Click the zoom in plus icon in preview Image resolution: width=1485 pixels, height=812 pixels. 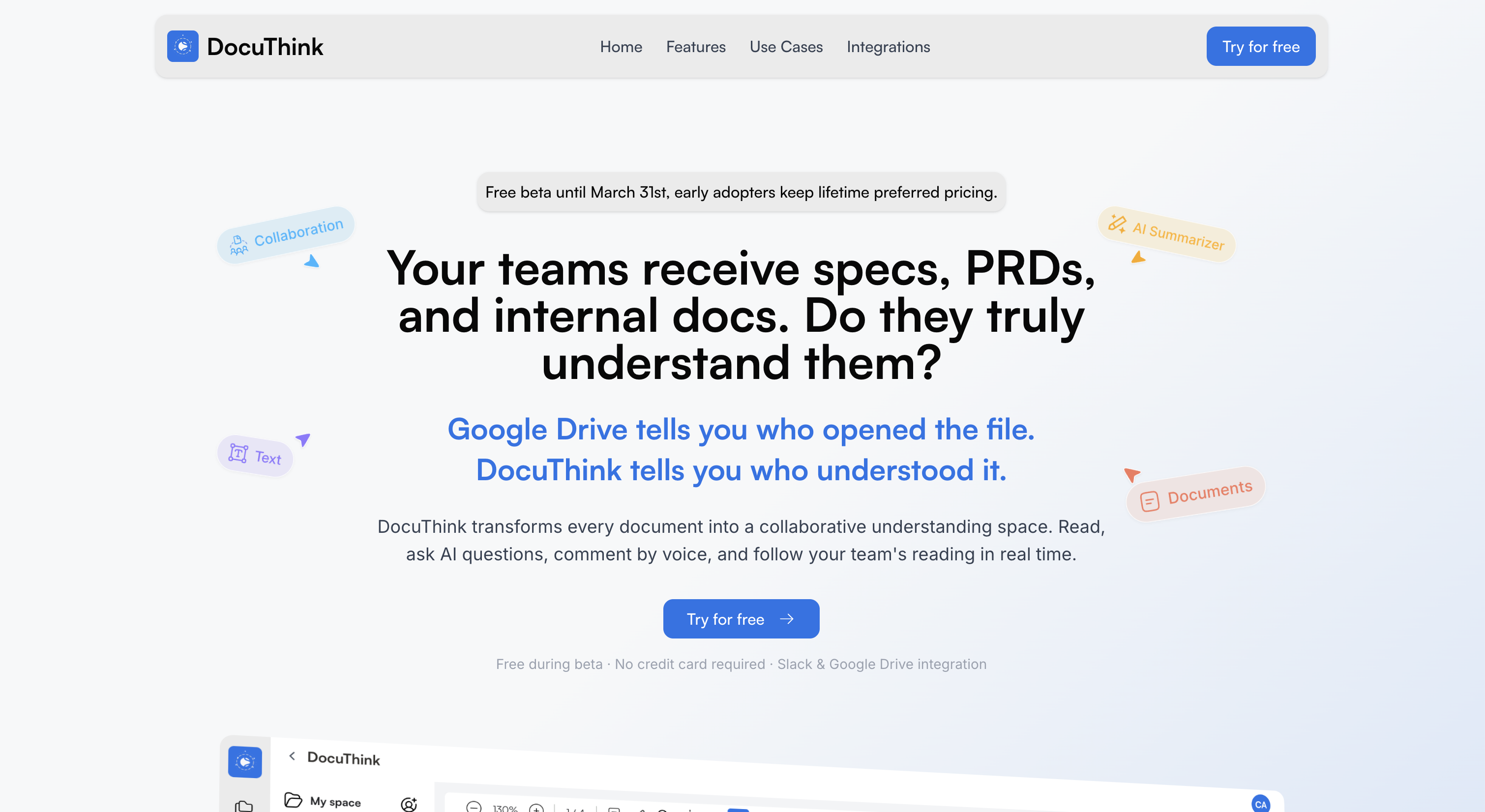click(536, 808)
